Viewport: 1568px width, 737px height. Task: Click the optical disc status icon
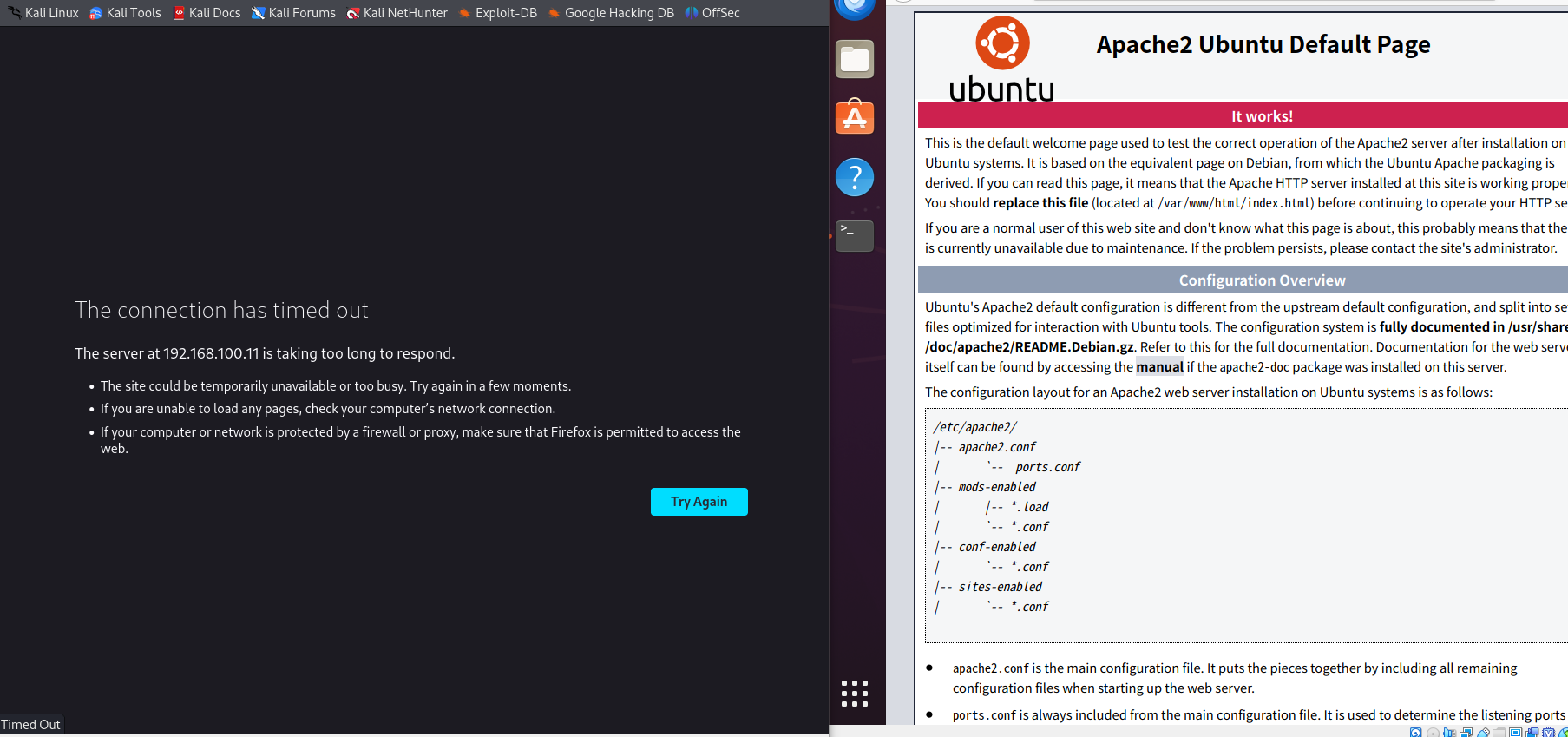(1433, 733)
